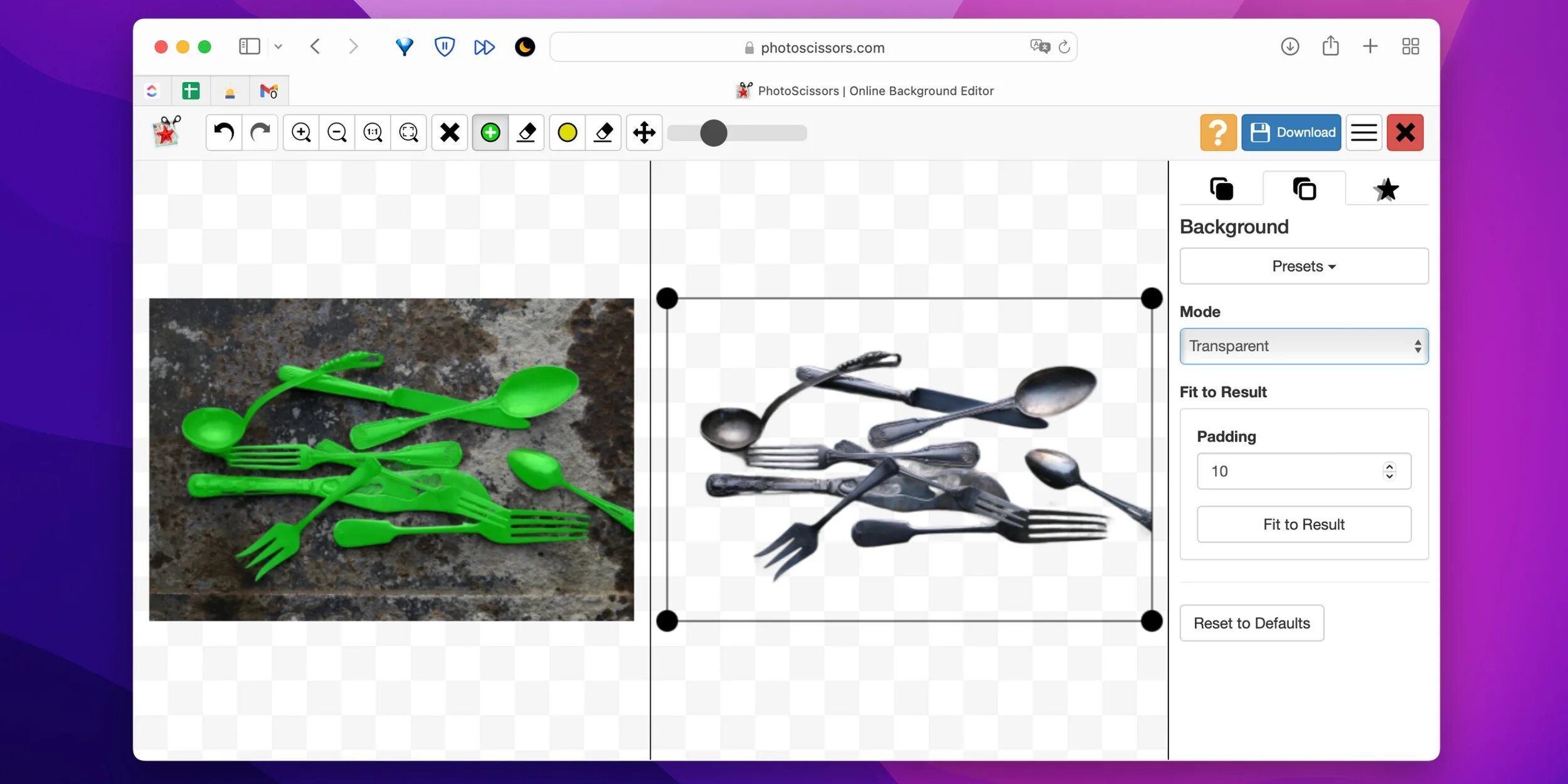Go forward with the Safari forward arrow

(x=353, y=46)
